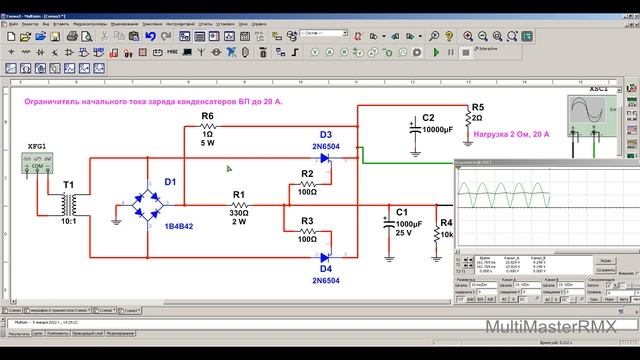640x360 pixels.
Task: Undo the last action
Action: (x=151, y=36)
